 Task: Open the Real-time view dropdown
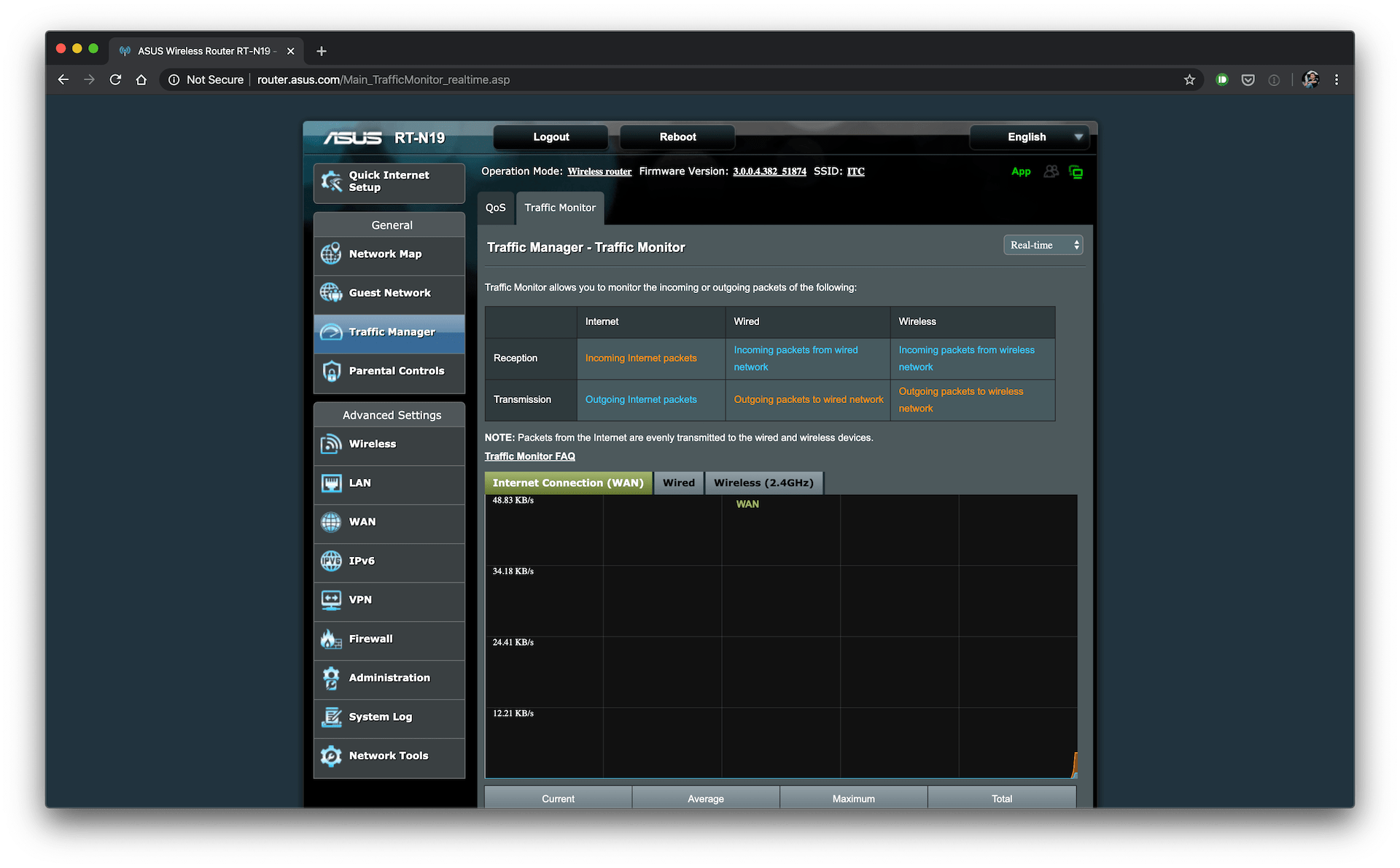point(1040,244)
